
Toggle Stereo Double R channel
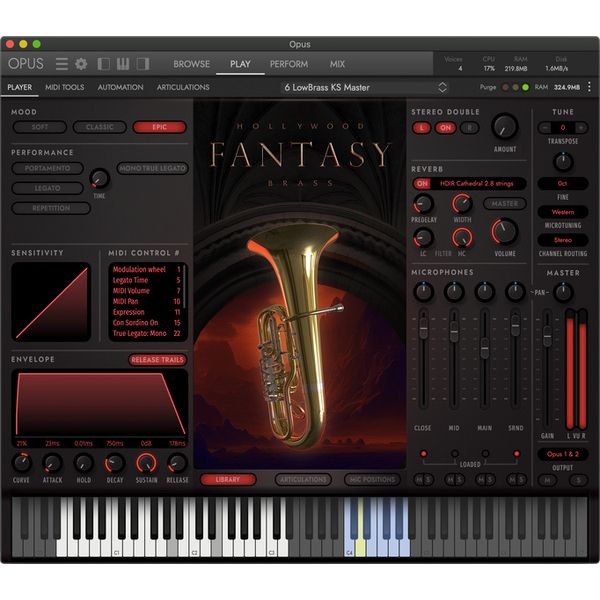[470, 128]
